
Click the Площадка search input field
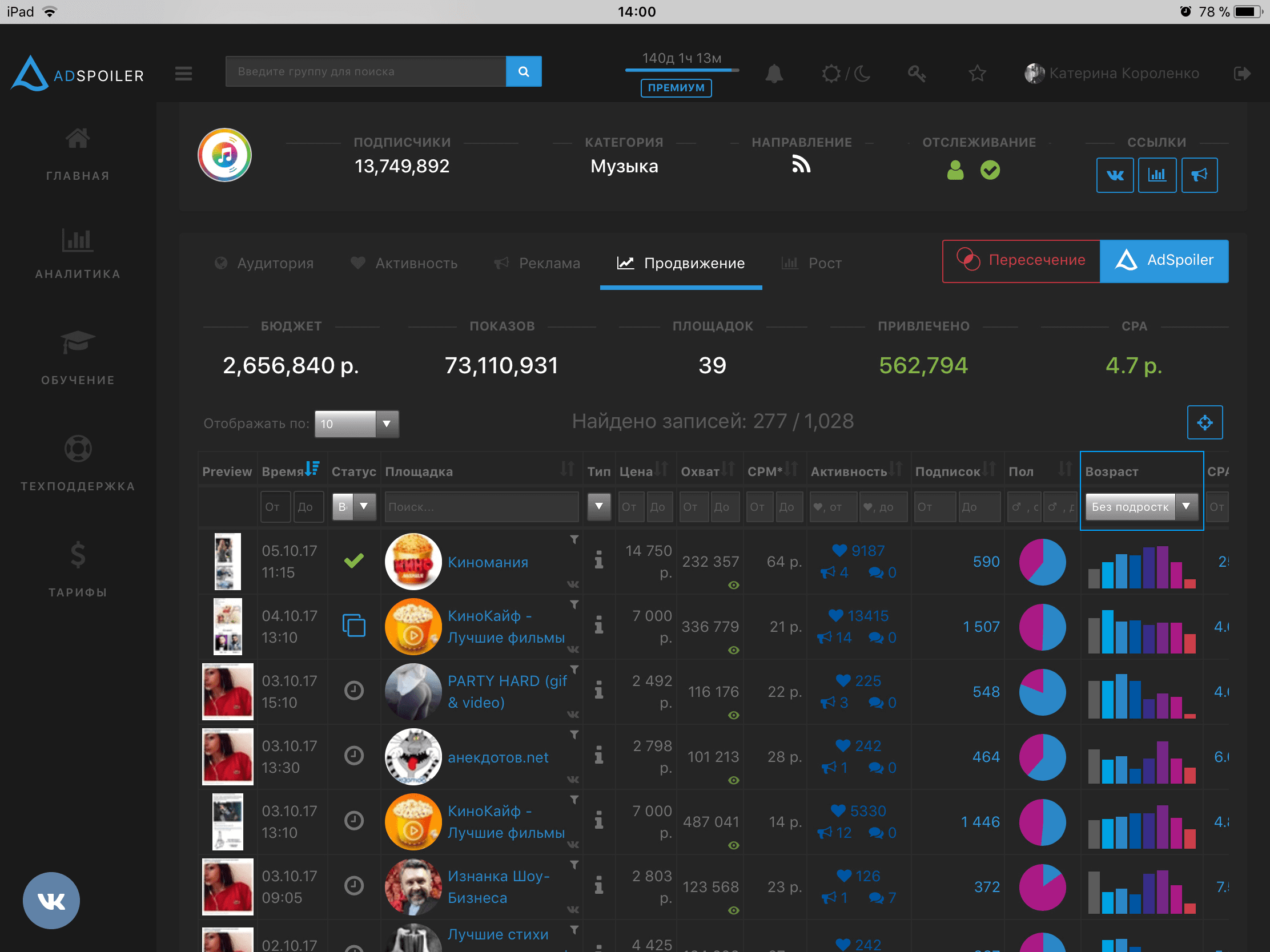coord(481,507)
